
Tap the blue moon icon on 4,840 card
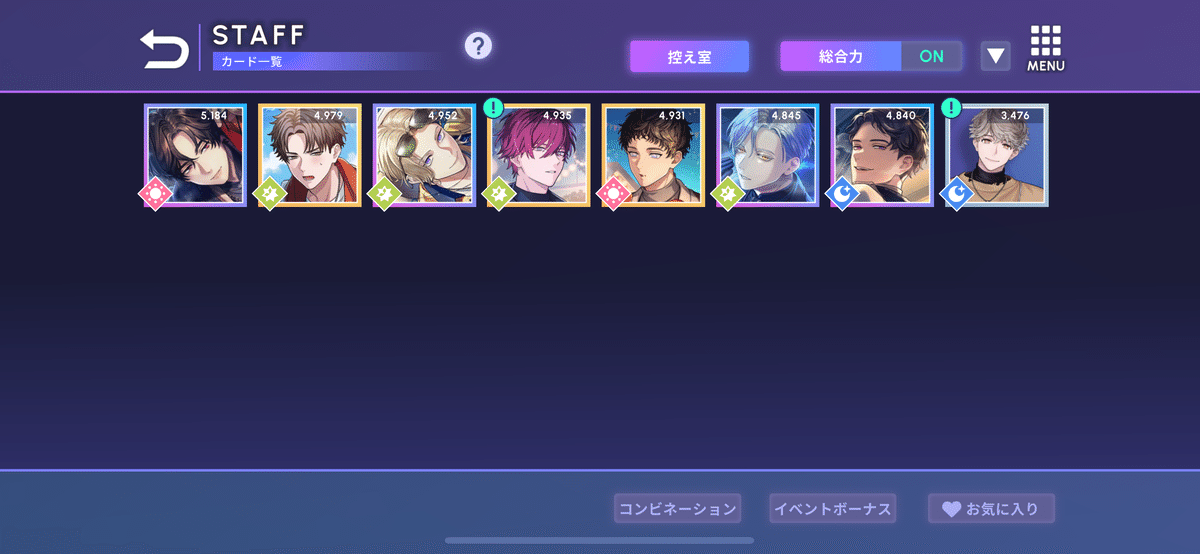click(x=841, y=192)
